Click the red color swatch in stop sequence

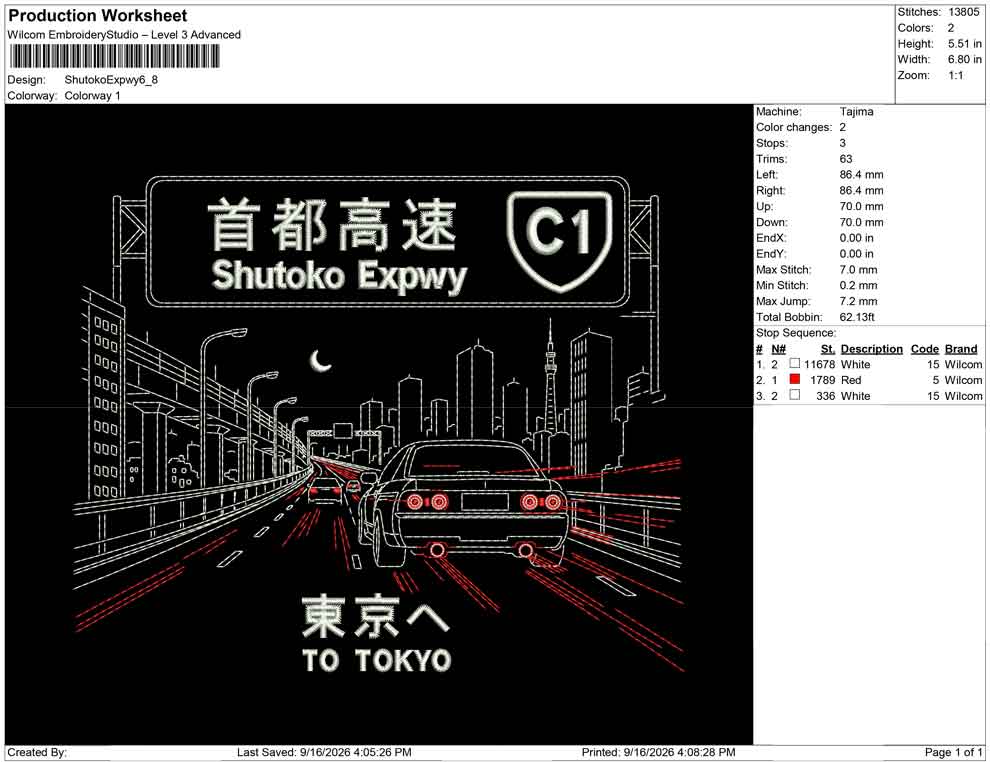pos(795,379)
